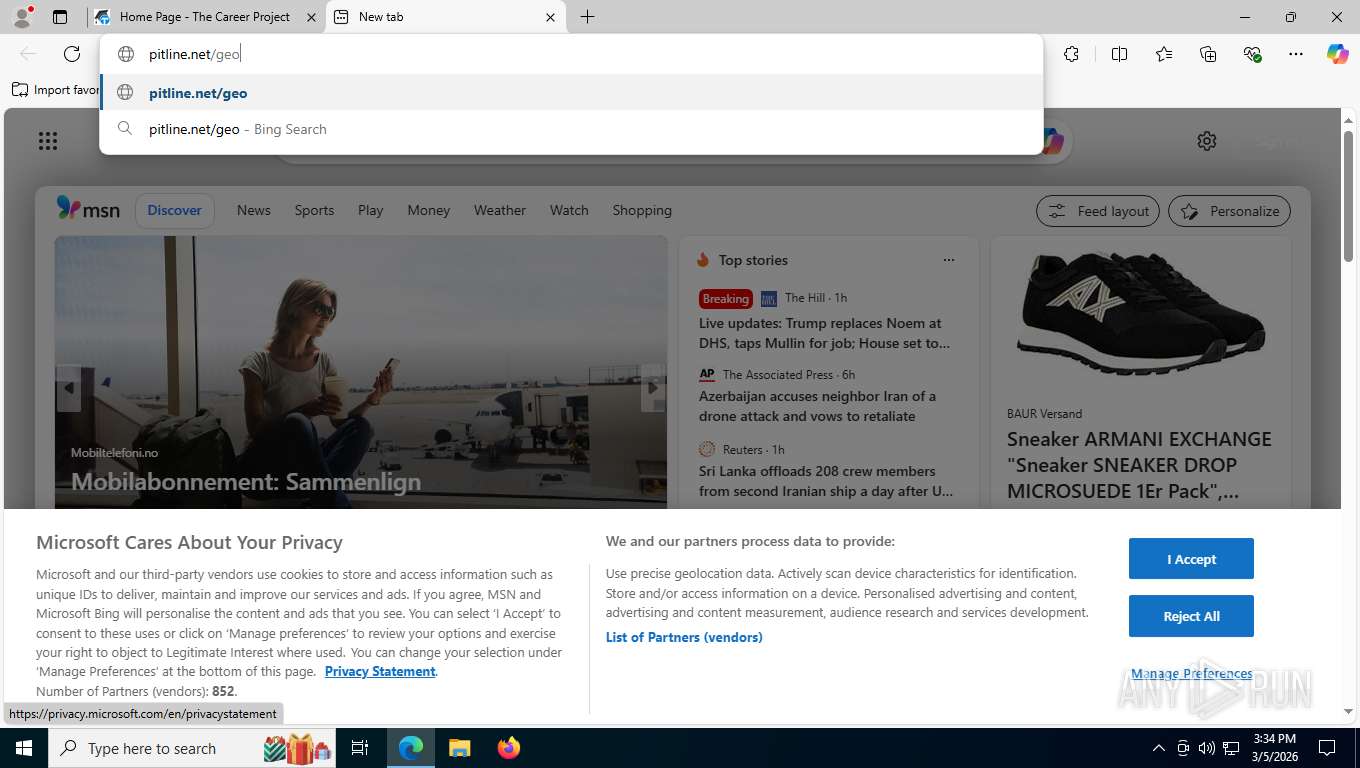Switch to Home Page - The Career Project tab
The width and height of the screenshot is (1360, 768).
tap(205, 17)
